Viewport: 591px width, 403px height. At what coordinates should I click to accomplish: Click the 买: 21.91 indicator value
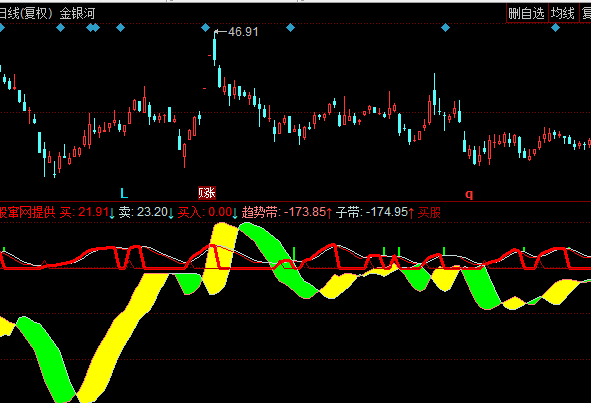pyautogui.click(x=84, y=212)
